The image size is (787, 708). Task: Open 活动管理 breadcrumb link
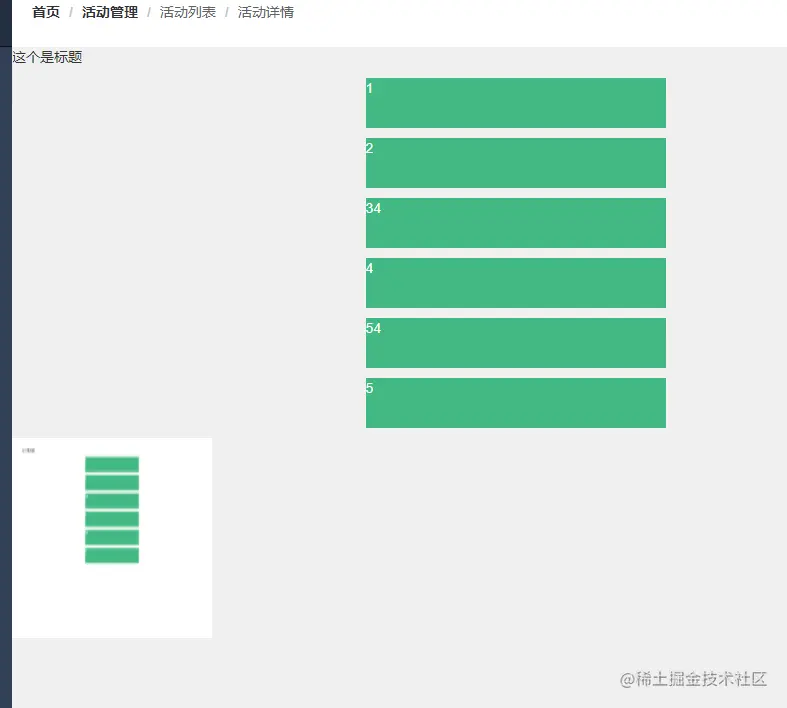110,12
